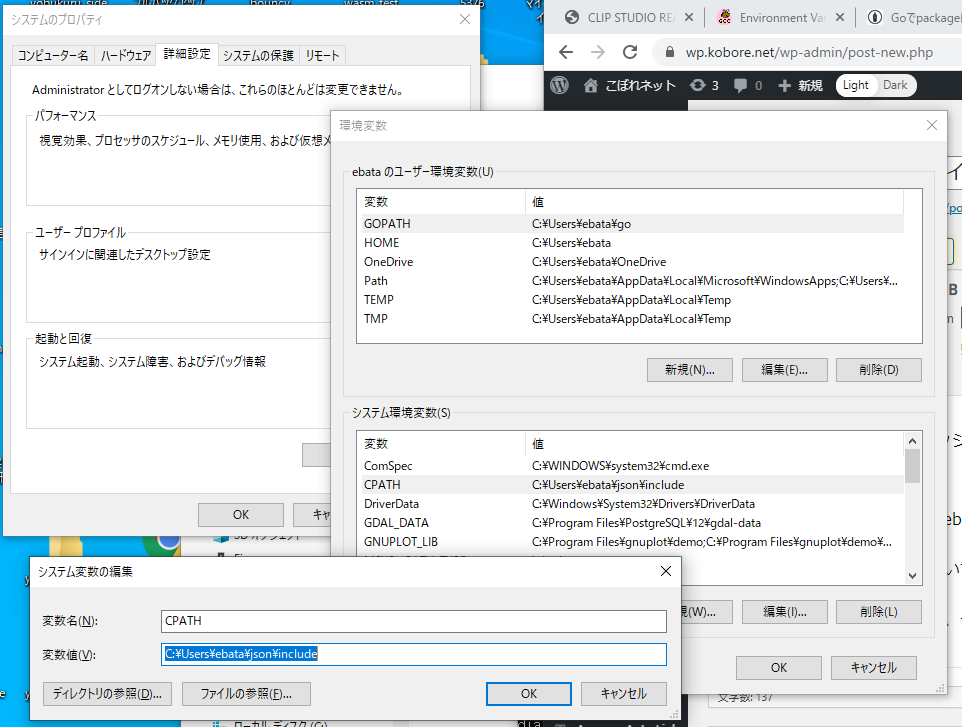Click the system variables list scrollbar down arrow

[912, 575]
